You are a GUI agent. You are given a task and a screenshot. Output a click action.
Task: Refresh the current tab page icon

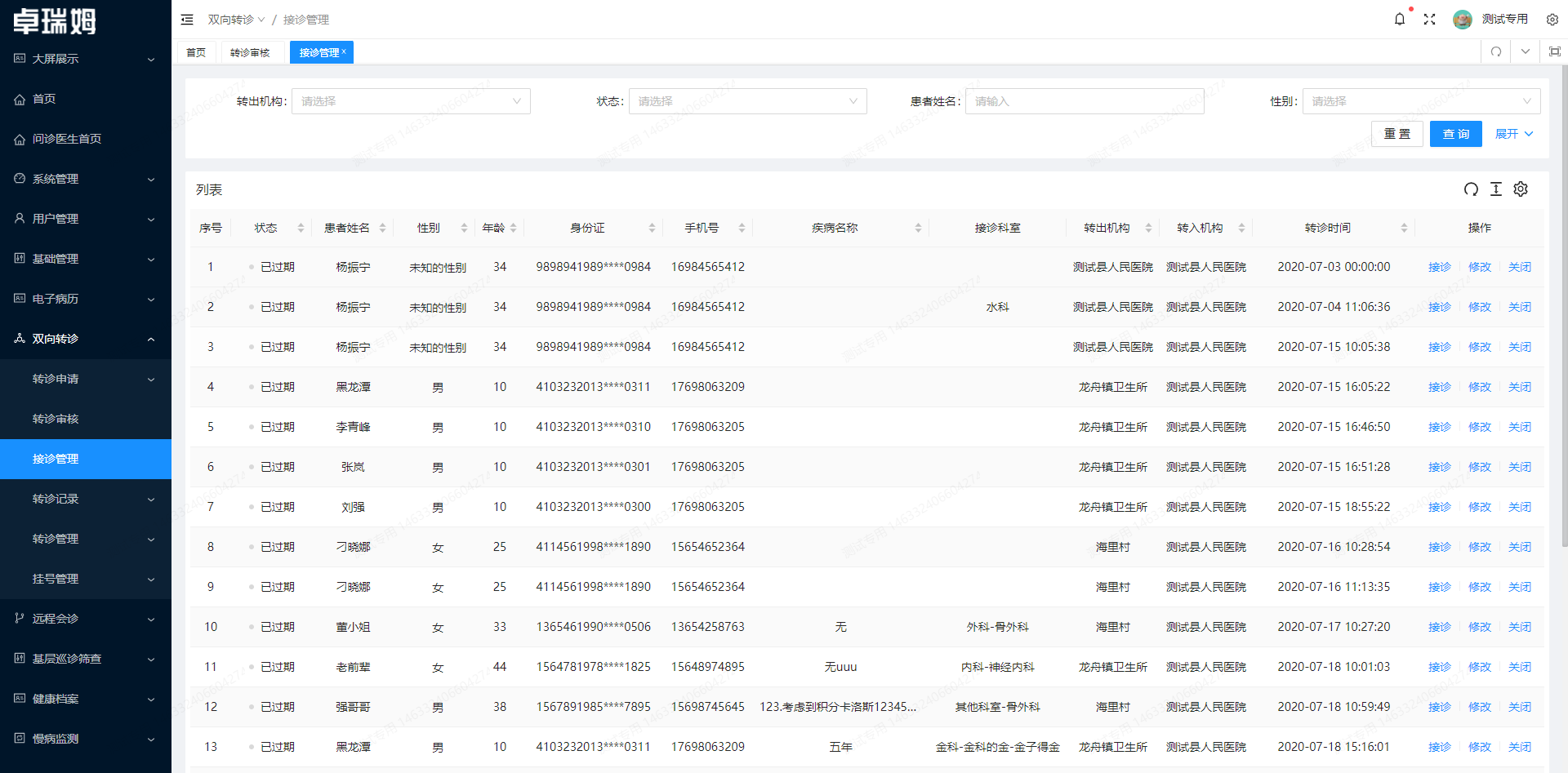[x=1496, y=51]
